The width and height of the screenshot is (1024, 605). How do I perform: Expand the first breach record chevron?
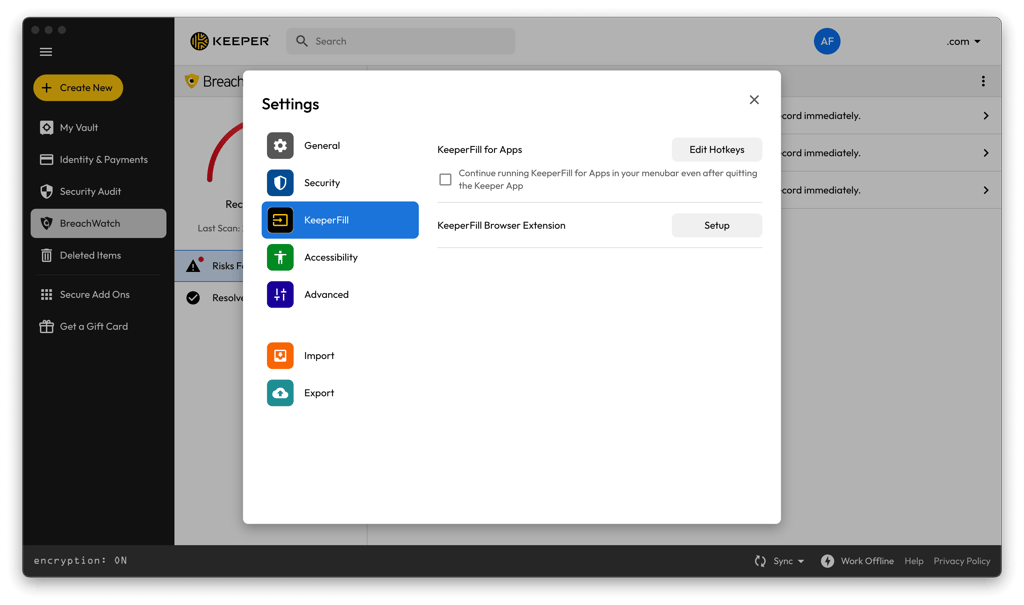pos(985,116)
